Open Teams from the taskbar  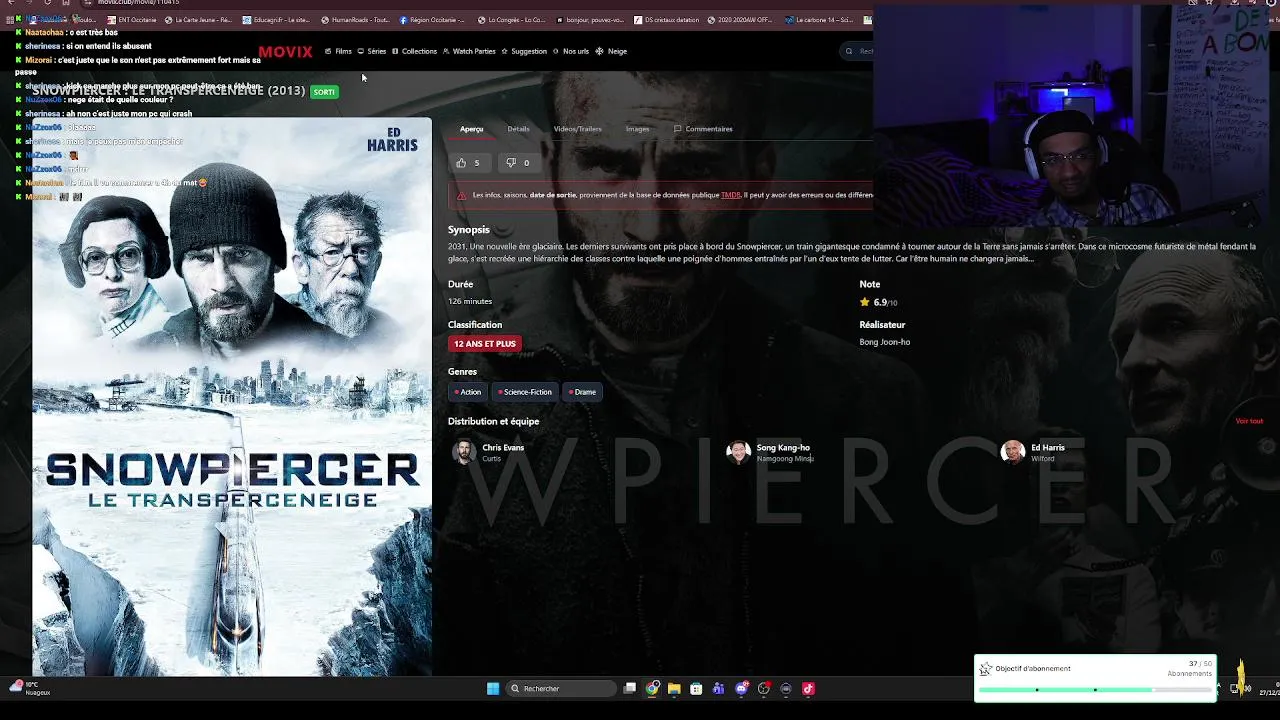click(718, 689)
